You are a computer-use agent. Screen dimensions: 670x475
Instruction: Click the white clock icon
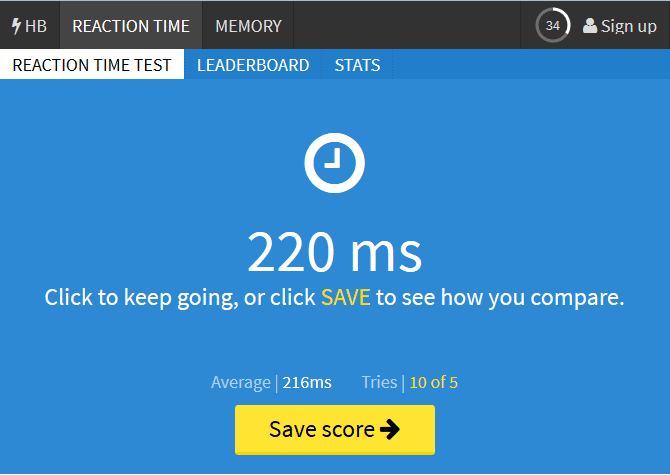tap(335, 163)
